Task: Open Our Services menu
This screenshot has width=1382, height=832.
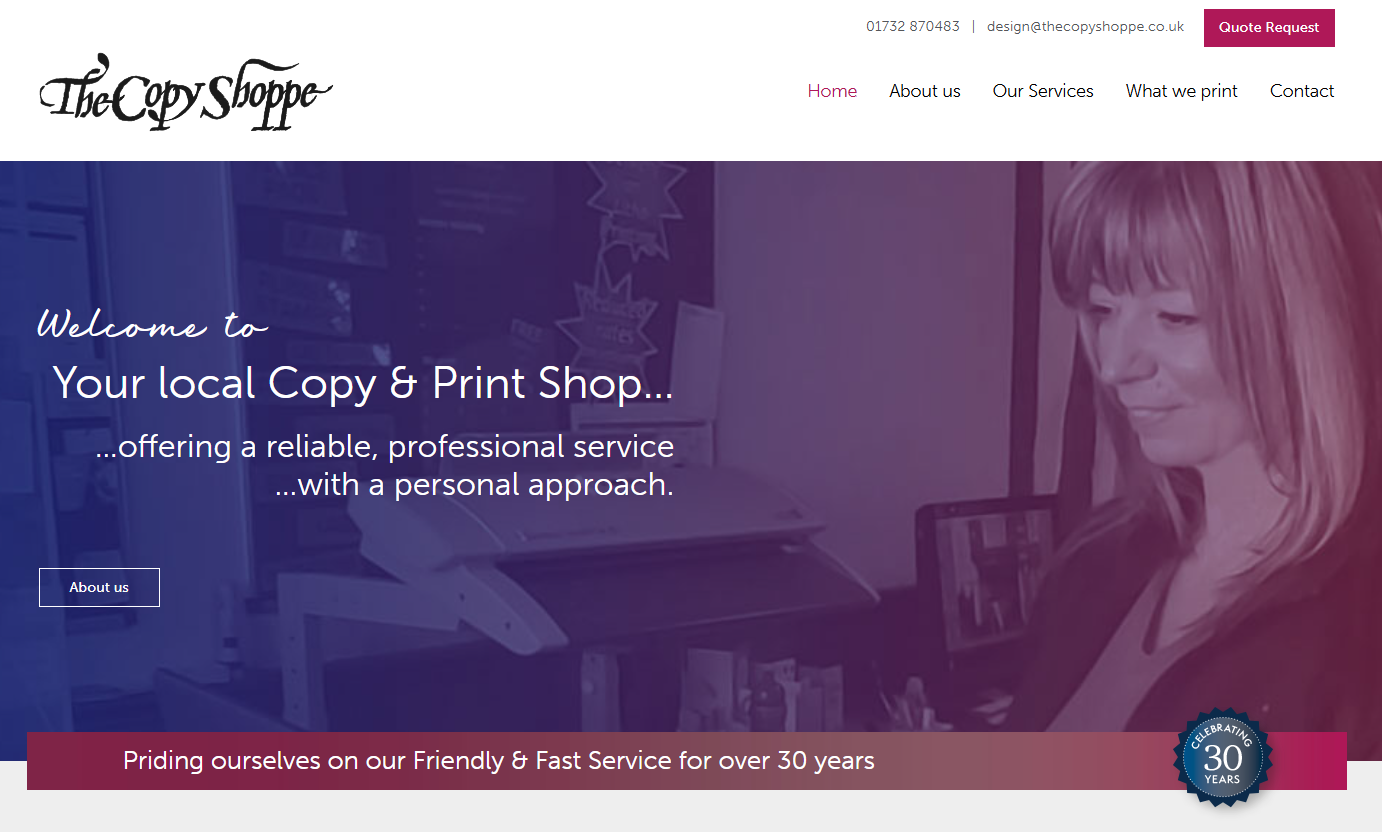Action: click(1043, 91)
